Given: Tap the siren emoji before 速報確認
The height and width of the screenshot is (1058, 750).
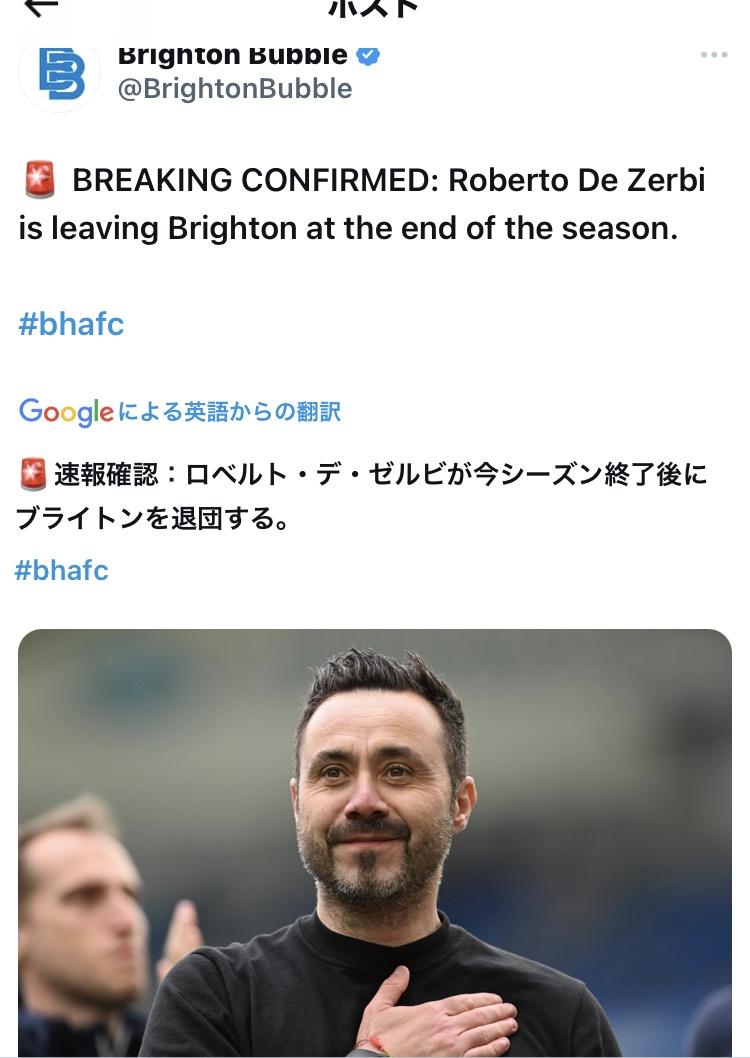Looking at the screenshot, I should coord(33,474).
